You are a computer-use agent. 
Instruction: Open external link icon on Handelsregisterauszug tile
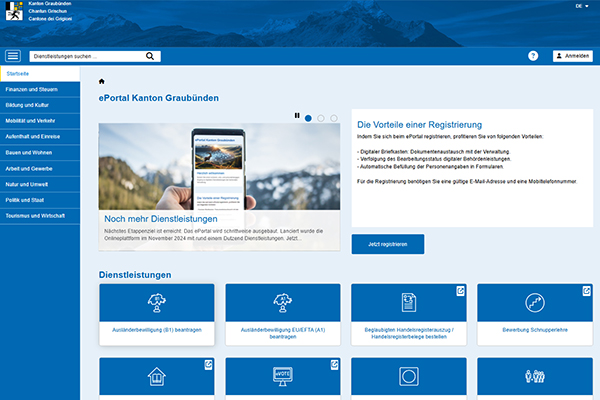(459, 291)
